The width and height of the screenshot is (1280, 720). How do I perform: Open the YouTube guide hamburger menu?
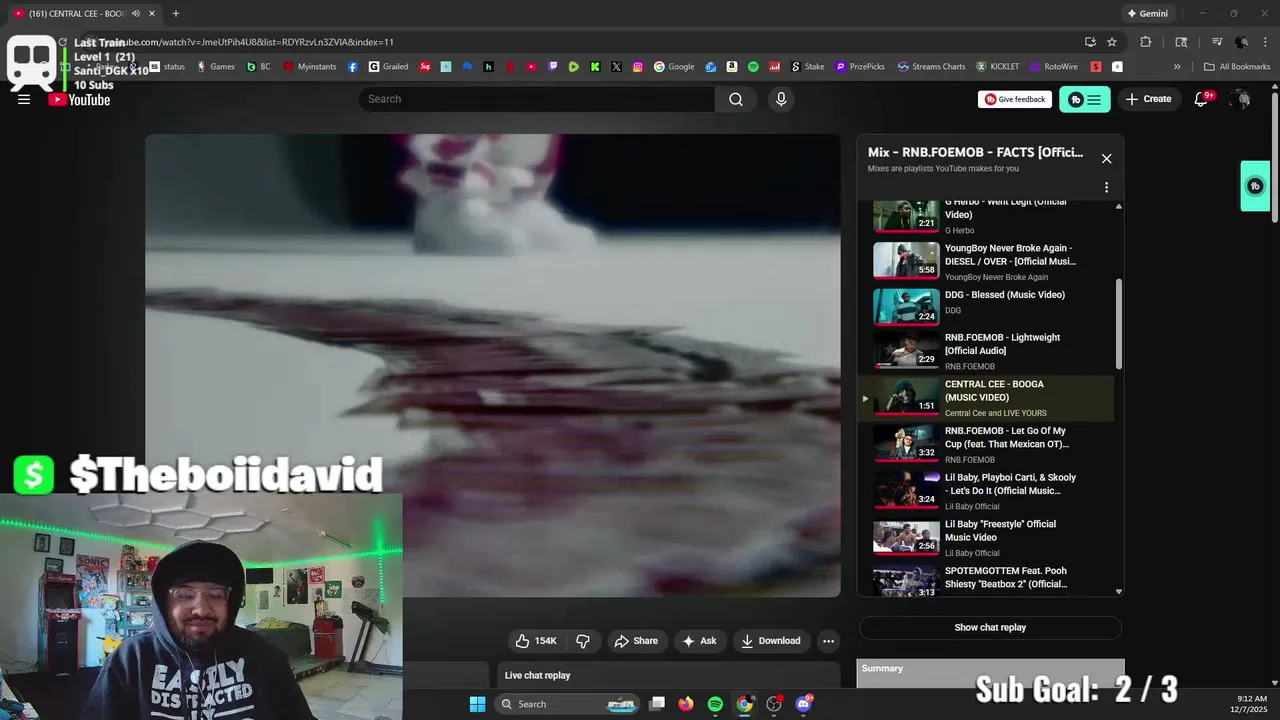24,99
